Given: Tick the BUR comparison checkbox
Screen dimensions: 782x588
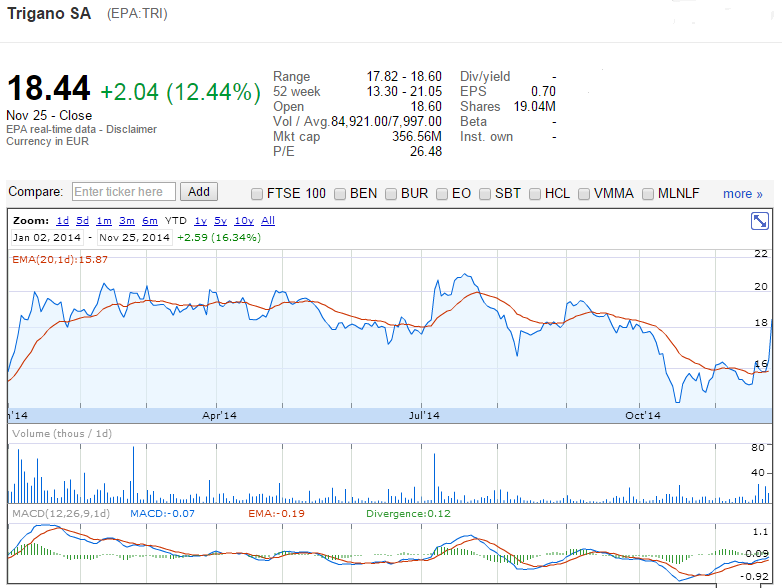Looking at the screenshot, I should [x=391, y=194].
